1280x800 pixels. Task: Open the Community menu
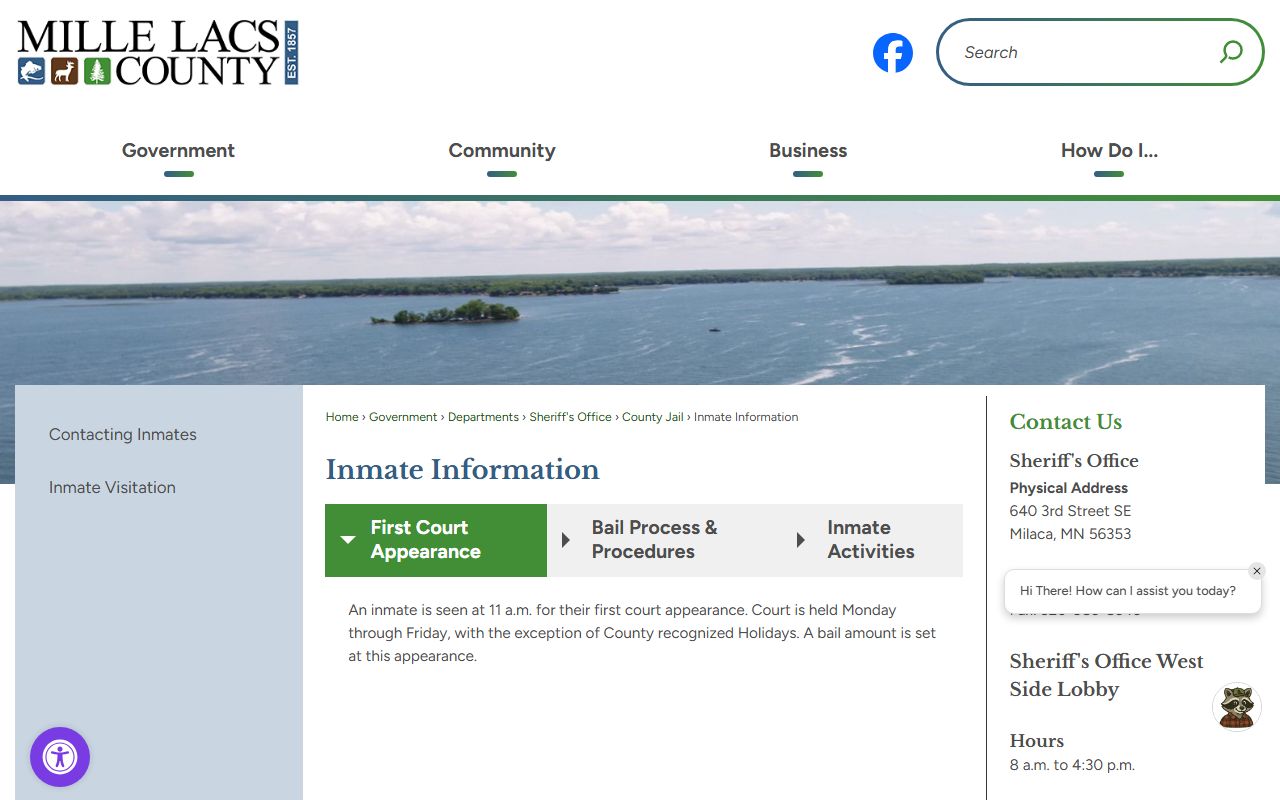(x=501, y=151)
